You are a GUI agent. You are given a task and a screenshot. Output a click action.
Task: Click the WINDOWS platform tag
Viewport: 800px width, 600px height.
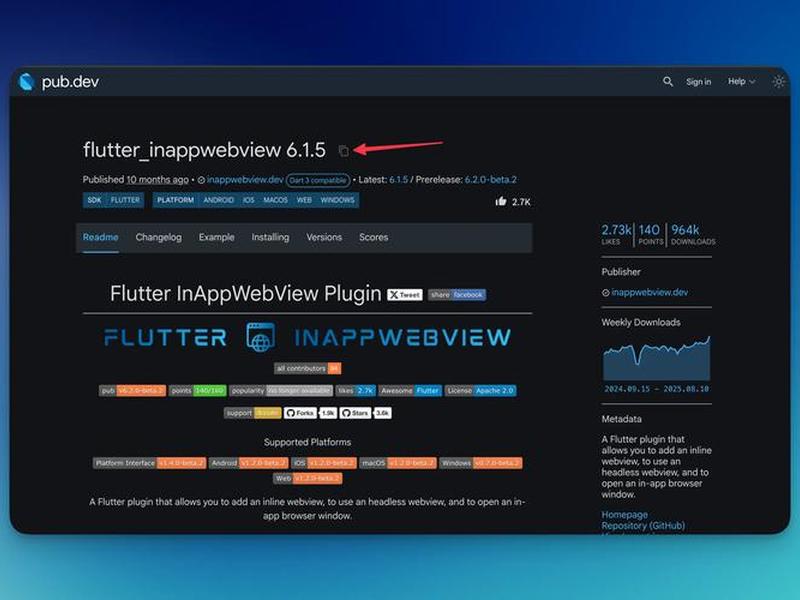click(x=337, y=200)
